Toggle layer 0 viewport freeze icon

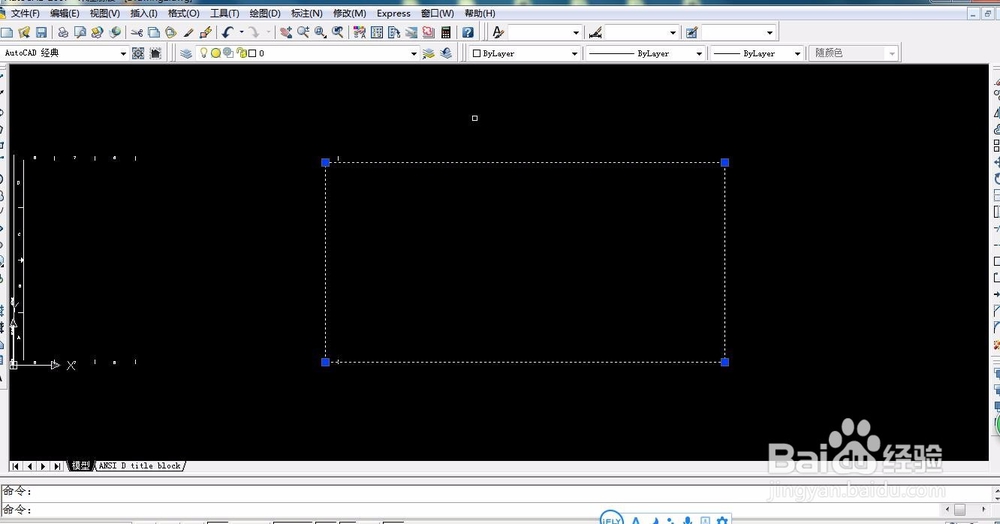[x=228, y=54]
